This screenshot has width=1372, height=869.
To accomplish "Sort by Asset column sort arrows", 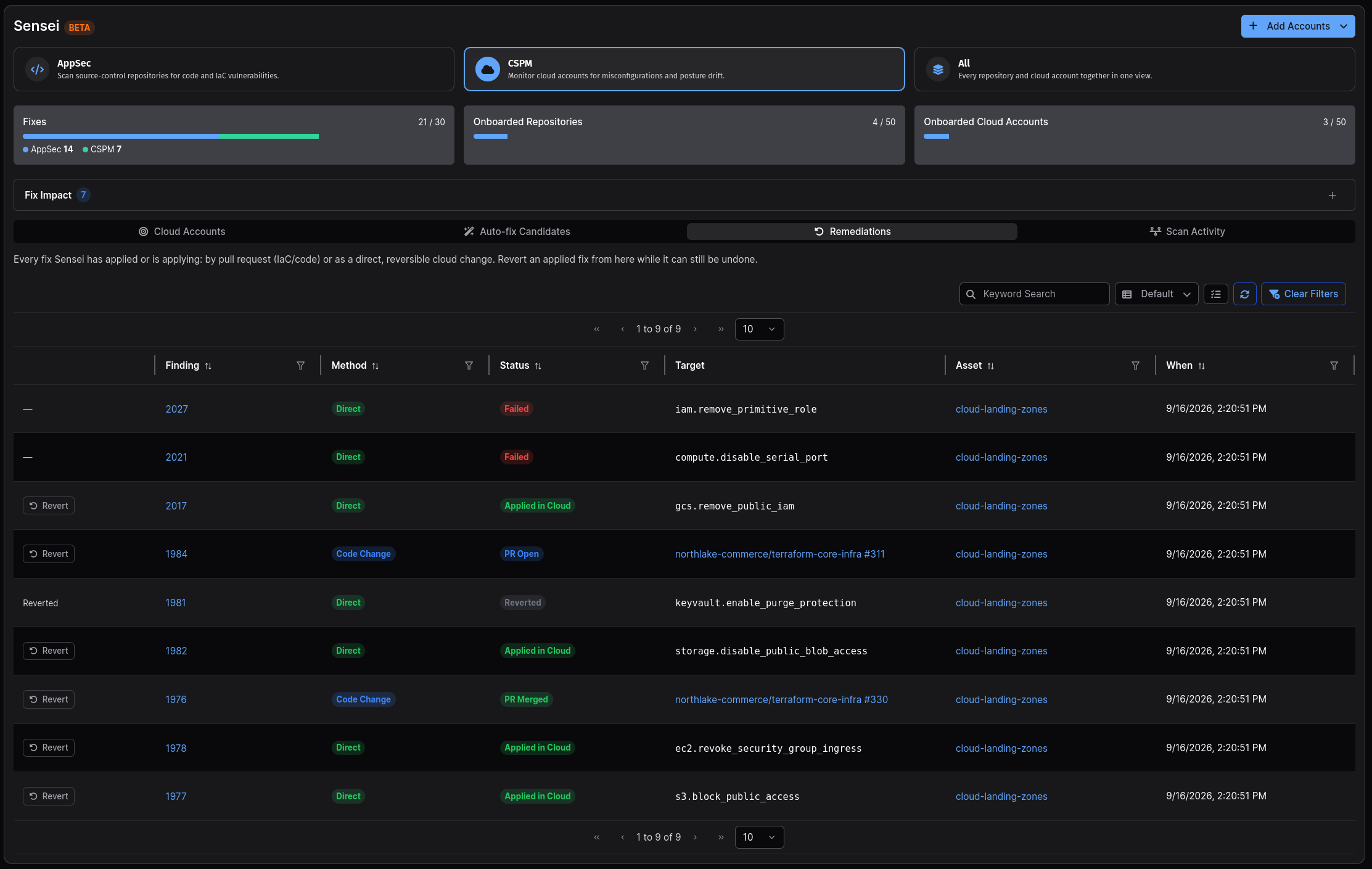I will (x=990, y=366).
